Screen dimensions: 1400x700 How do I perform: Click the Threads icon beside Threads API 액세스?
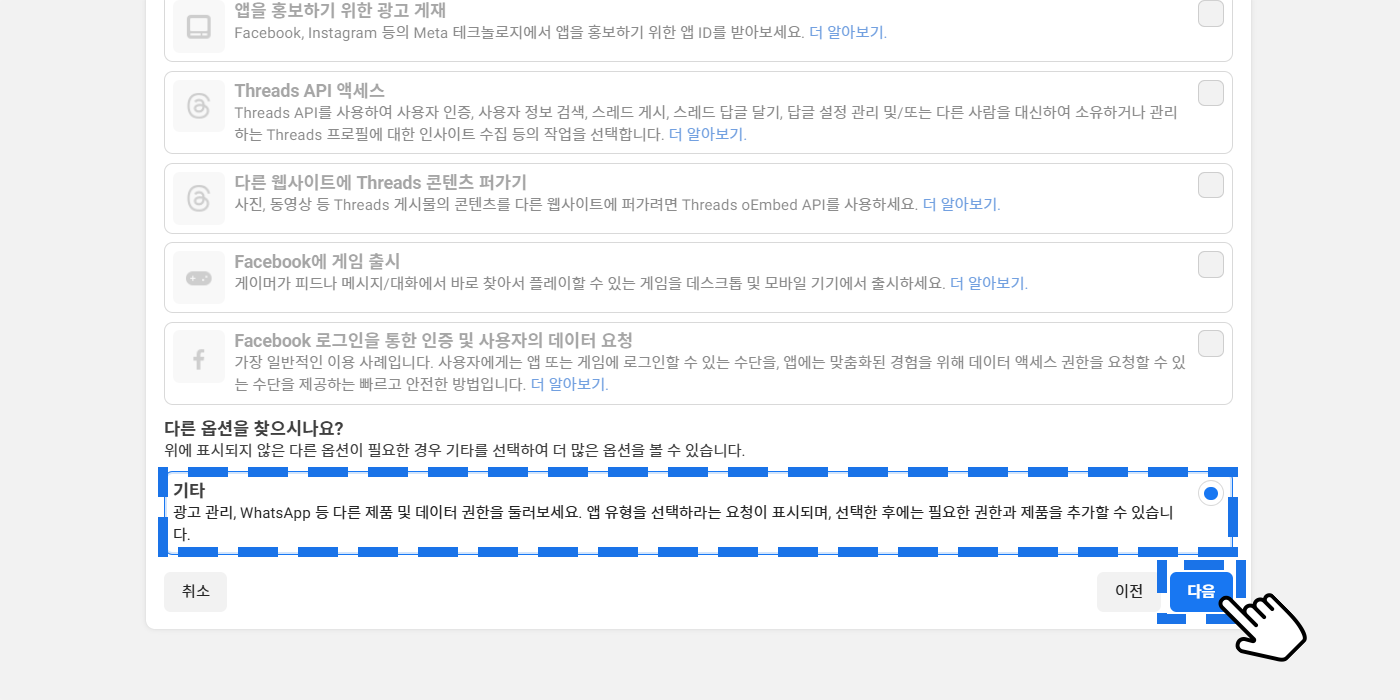(x=199, y=106)
